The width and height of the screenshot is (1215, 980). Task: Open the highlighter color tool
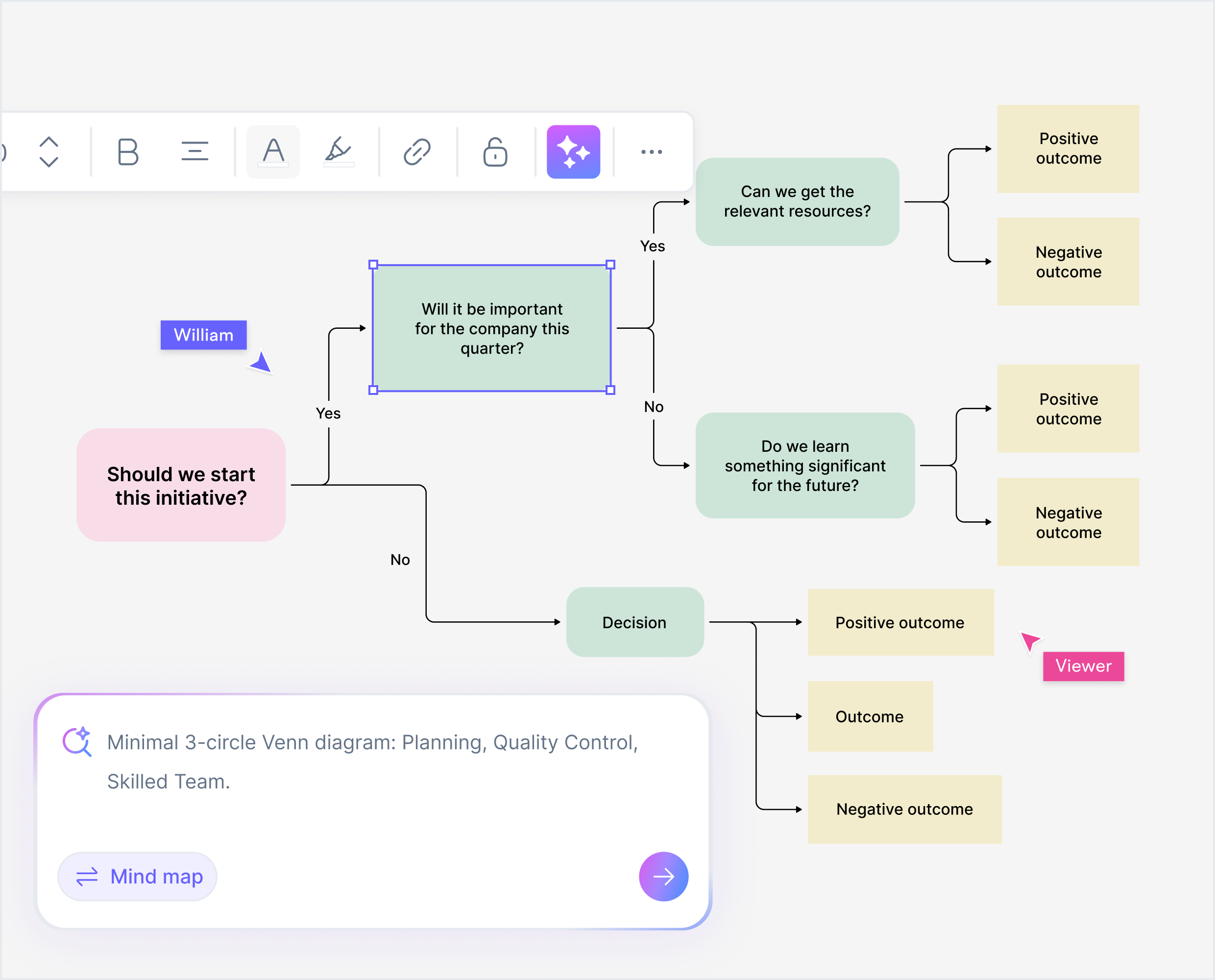339,152
